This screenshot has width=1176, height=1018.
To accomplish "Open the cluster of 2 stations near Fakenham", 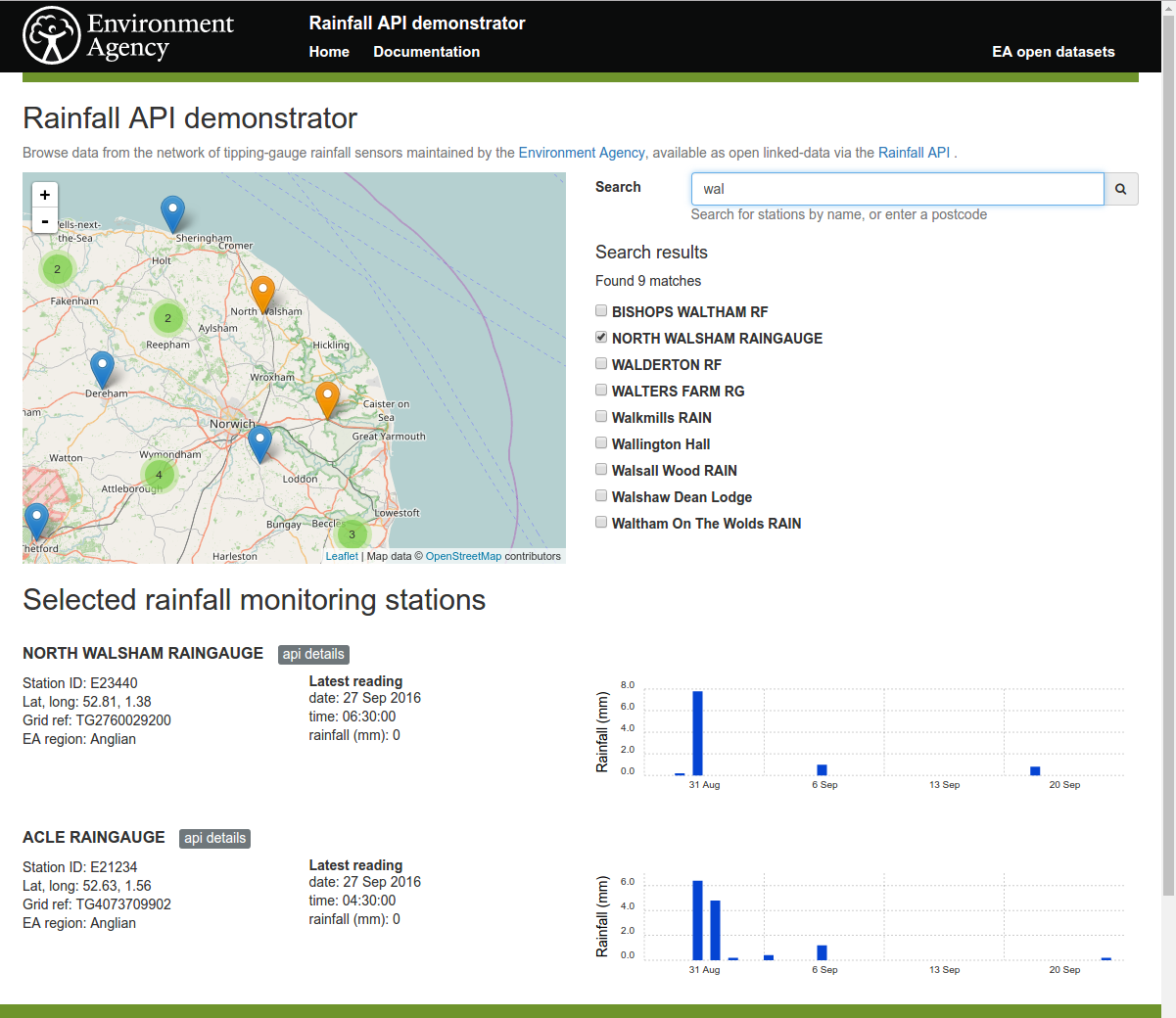I will [56, 267].
